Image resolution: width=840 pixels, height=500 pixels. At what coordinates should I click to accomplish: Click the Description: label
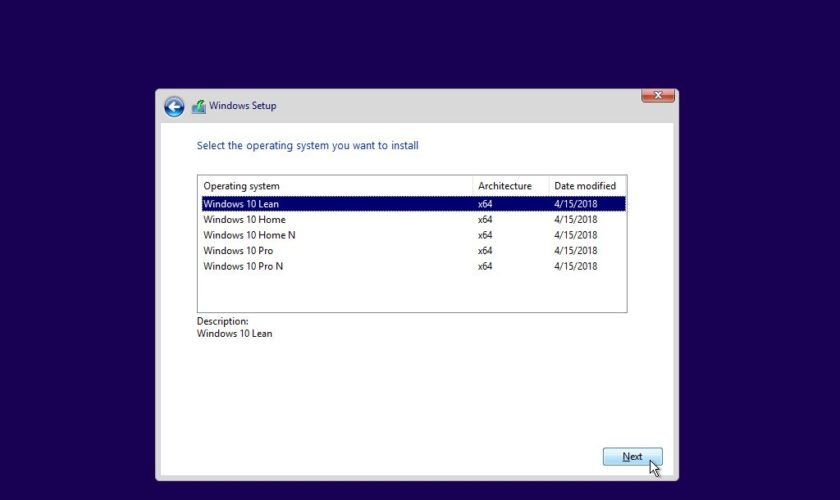pyautogui.click(x=222, y=321)
